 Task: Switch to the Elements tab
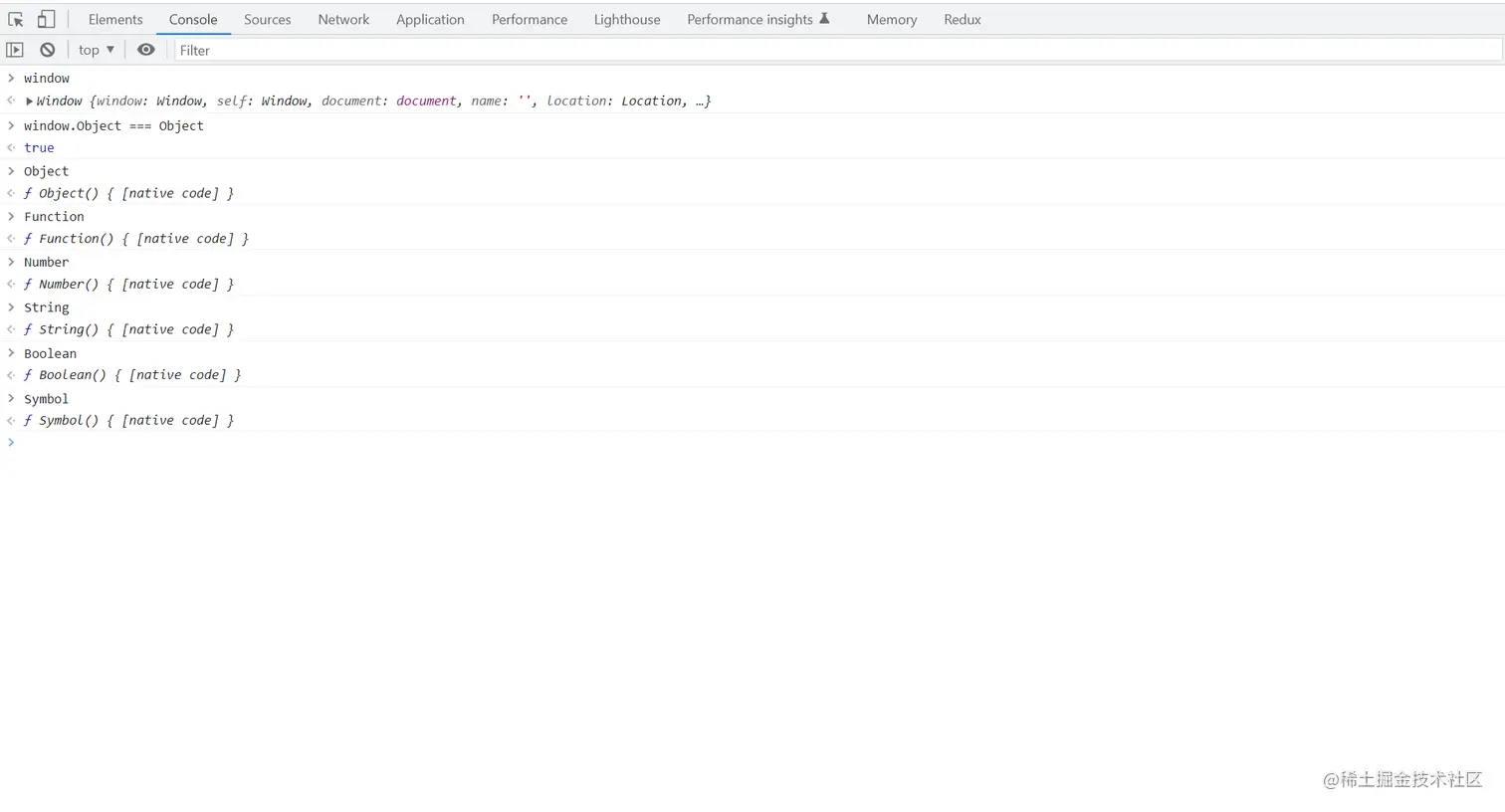tap(115, 20)
